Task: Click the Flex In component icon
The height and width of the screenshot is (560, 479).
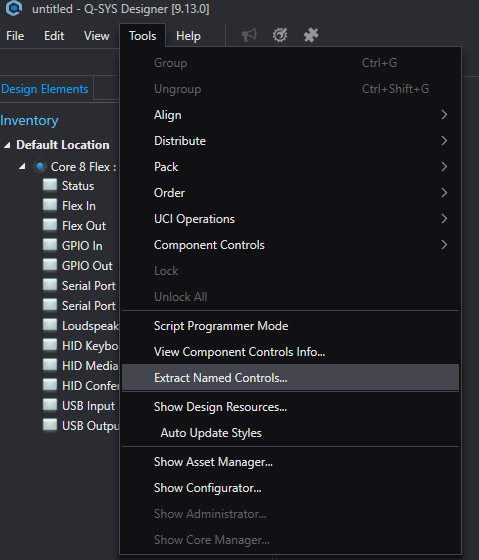Action: click(x=50, y=205)
